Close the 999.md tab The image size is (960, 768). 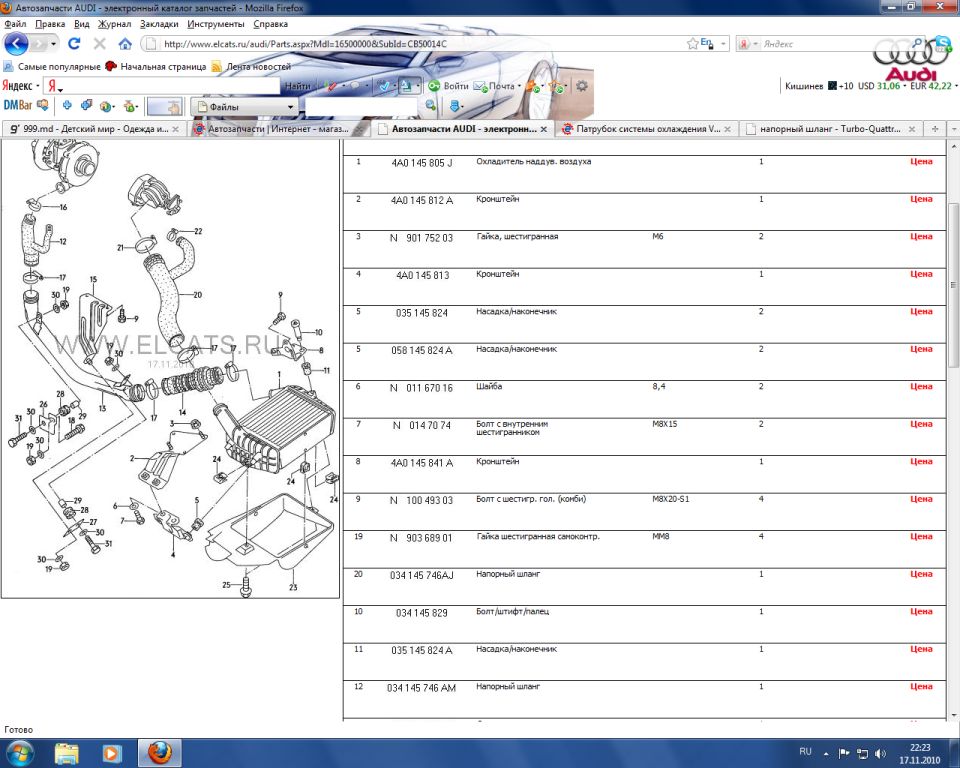click(x=176, y=129)
